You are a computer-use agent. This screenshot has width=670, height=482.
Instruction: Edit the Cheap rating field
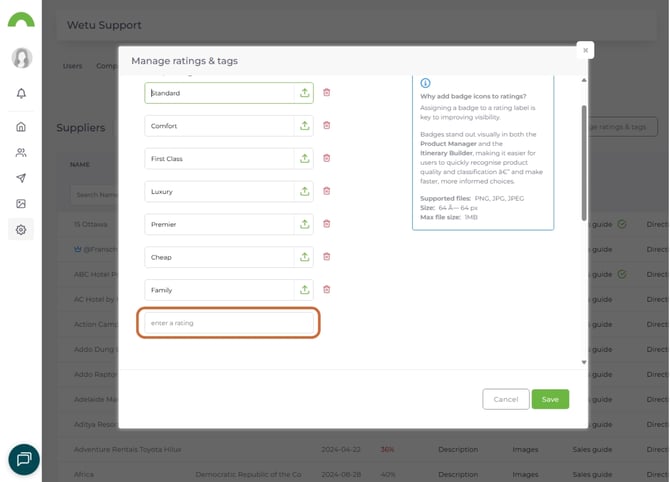coord(219,257)
